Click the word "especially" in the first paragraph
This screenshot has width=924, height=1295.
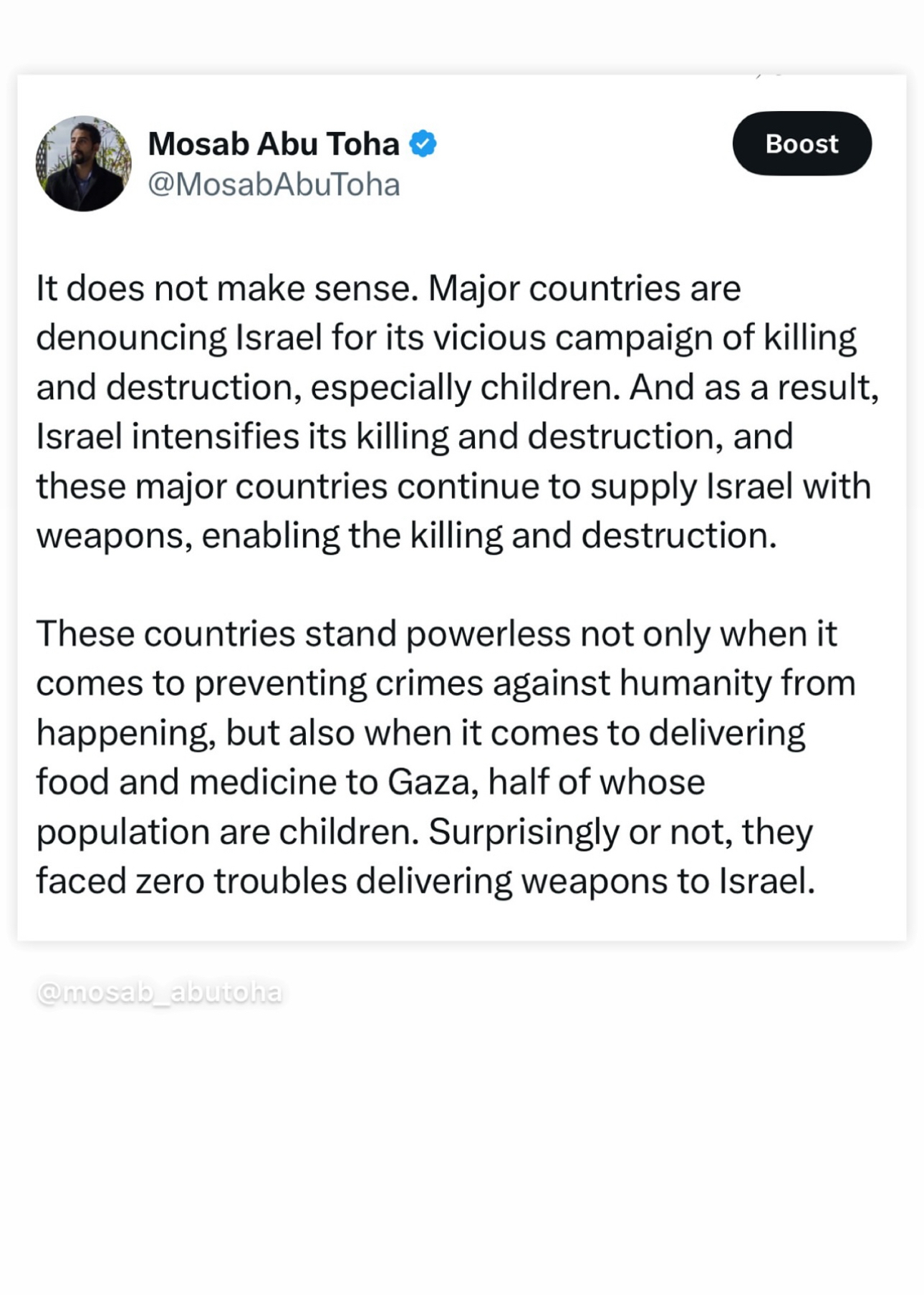point(390,388)
